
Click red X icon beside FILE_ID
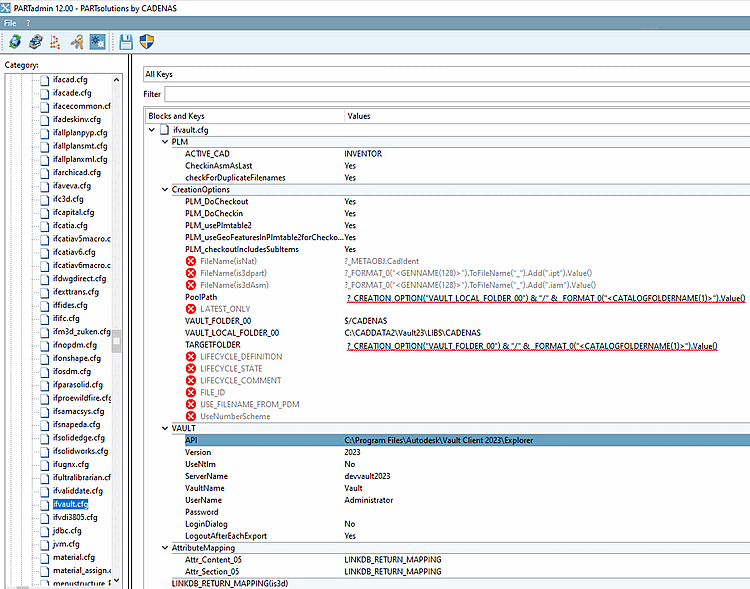point(191,392)
